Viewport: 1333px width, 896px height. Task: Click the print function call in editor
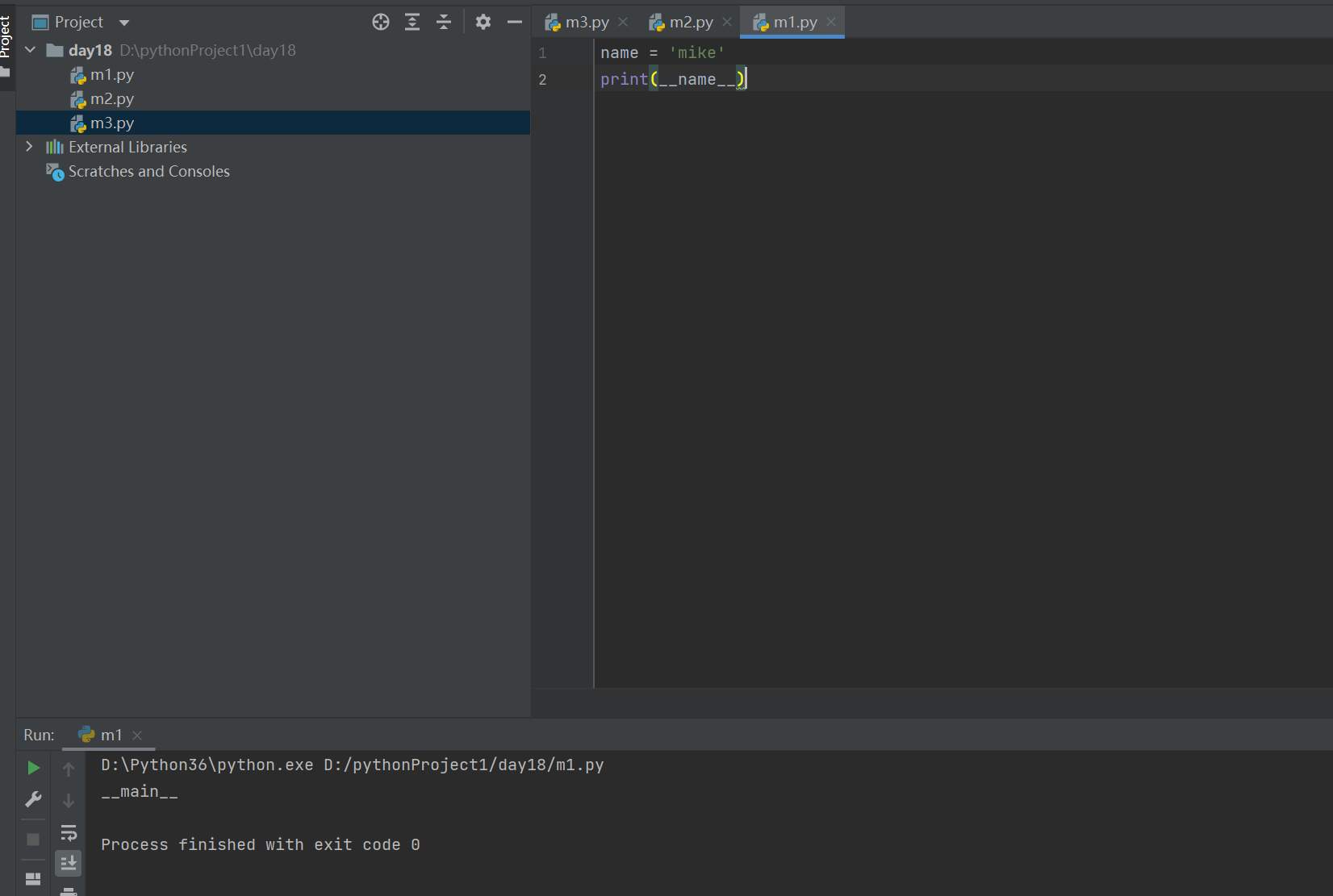[x=624, y=79]
